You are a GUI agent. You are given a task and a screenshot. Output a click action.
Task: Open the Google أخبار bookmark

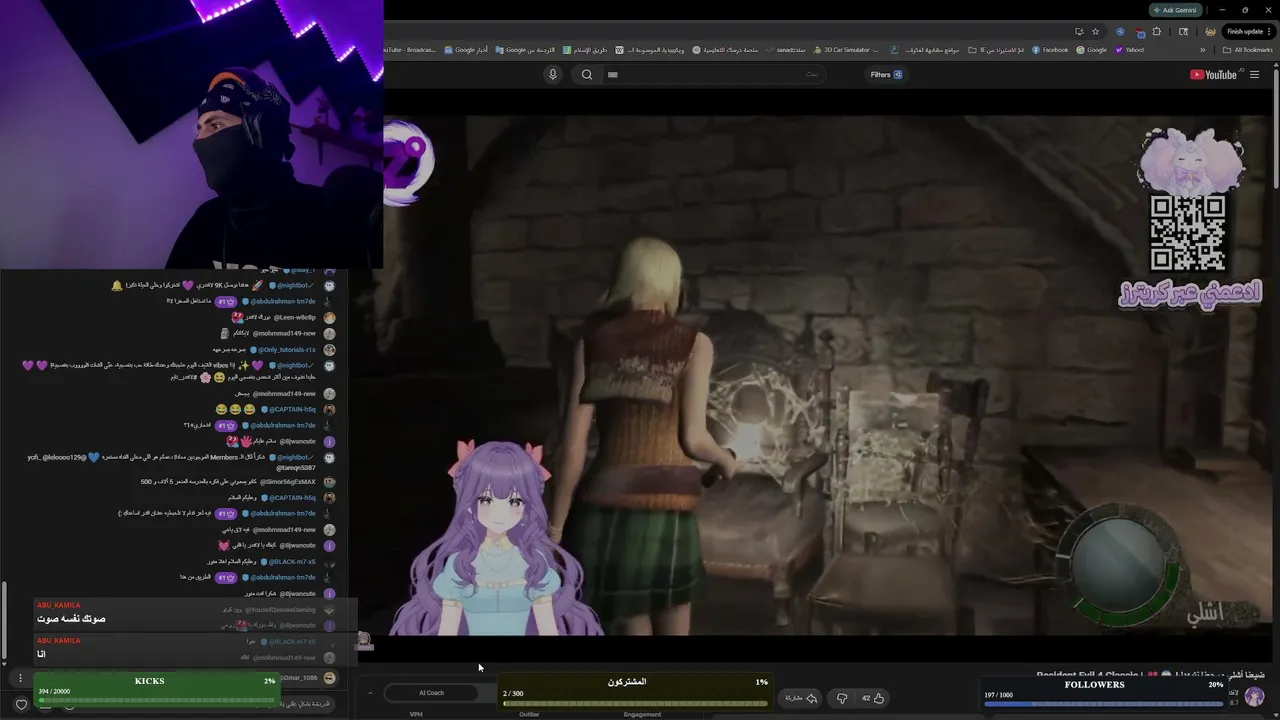pos(467,50)
